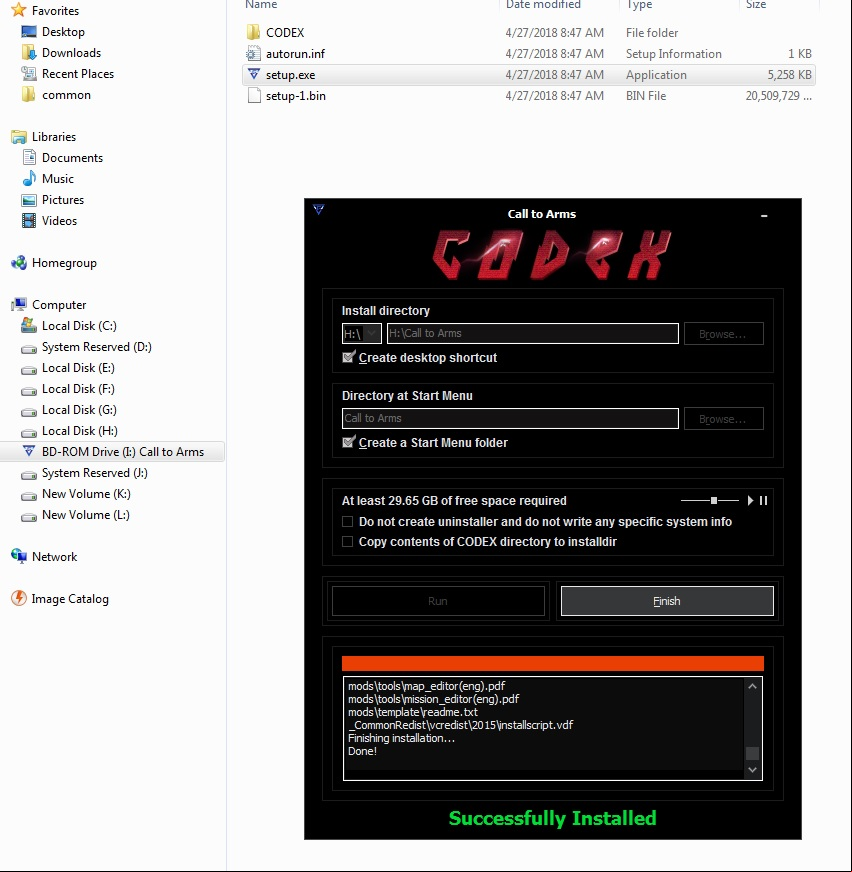The image size is (852, 872).
Task: Open the Documents library icon
Action: pyautogui.click(x=29, y=157)
